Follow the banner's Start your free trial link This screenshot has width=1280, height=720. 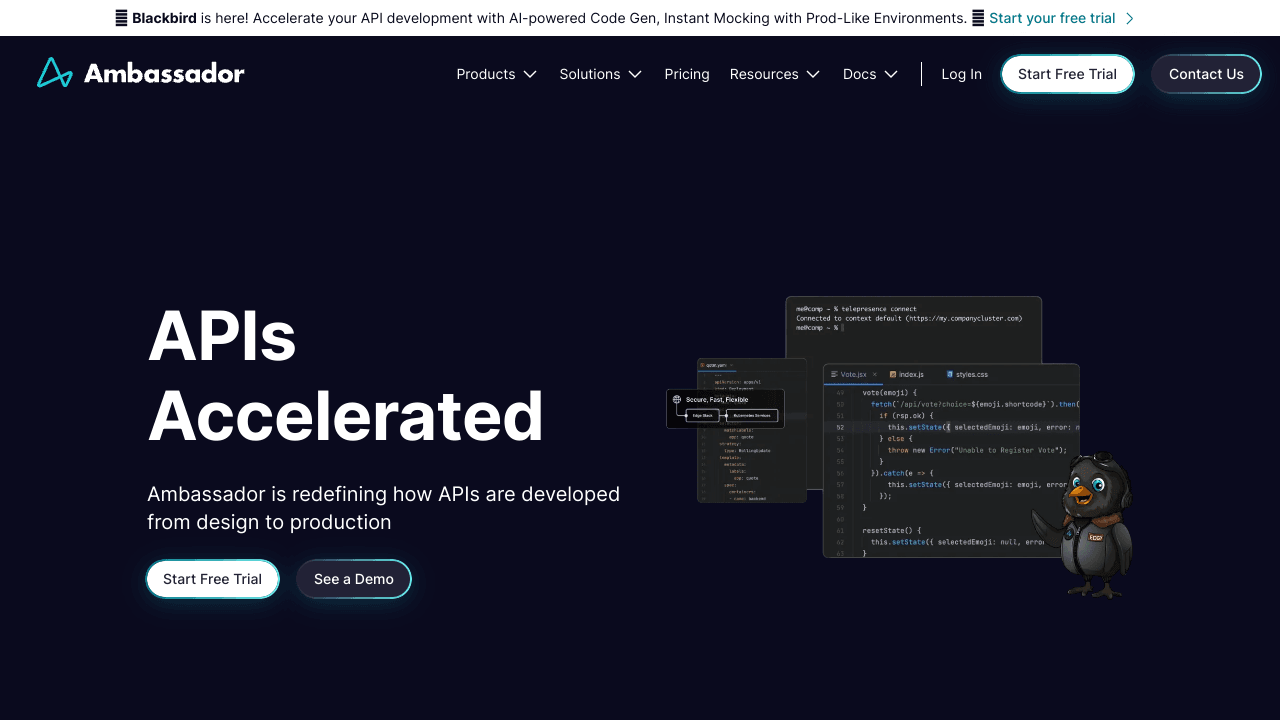point(1052,18)
